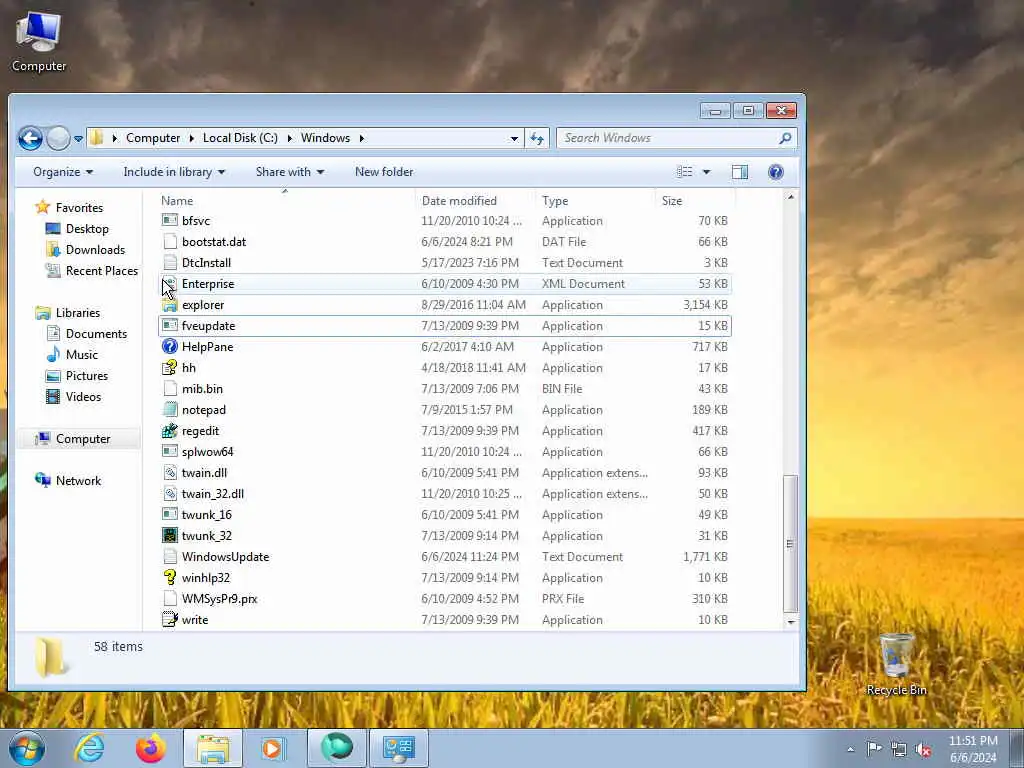Select the regedit application icon

pos(170,431)
